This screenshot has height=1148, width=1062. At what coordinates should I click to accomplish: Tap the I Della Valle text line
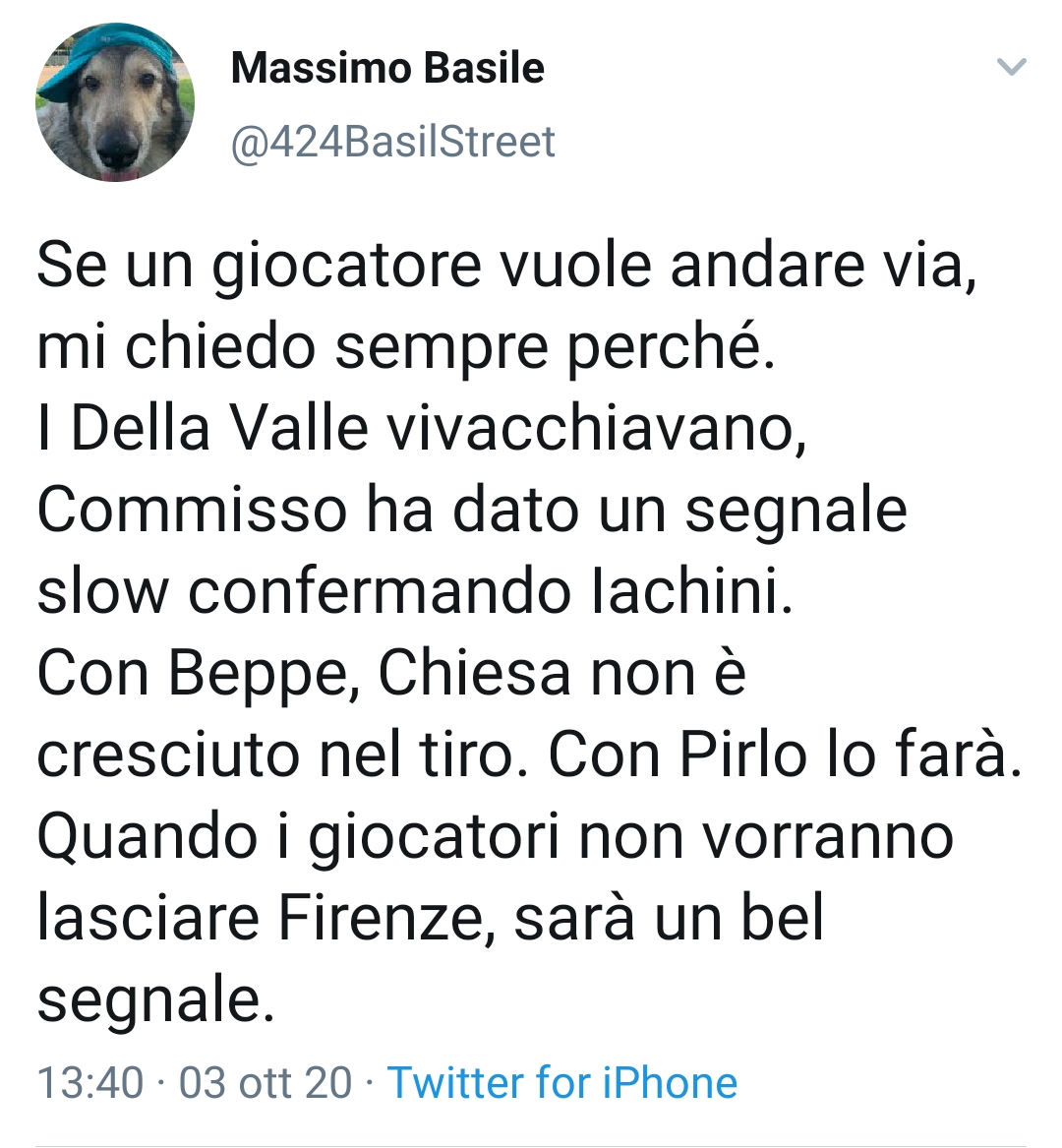click(x=423, y=427)
